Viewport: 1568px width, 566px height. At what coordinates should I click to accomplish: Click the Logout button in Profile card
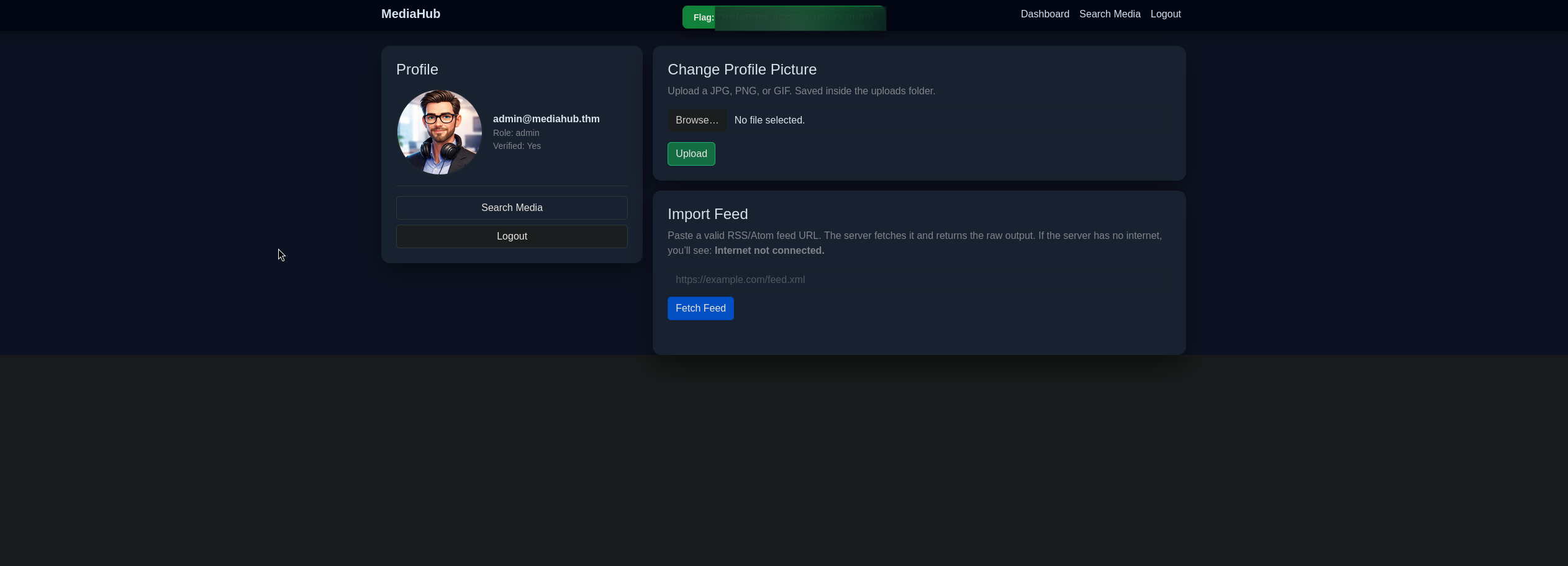click(512, 236)
